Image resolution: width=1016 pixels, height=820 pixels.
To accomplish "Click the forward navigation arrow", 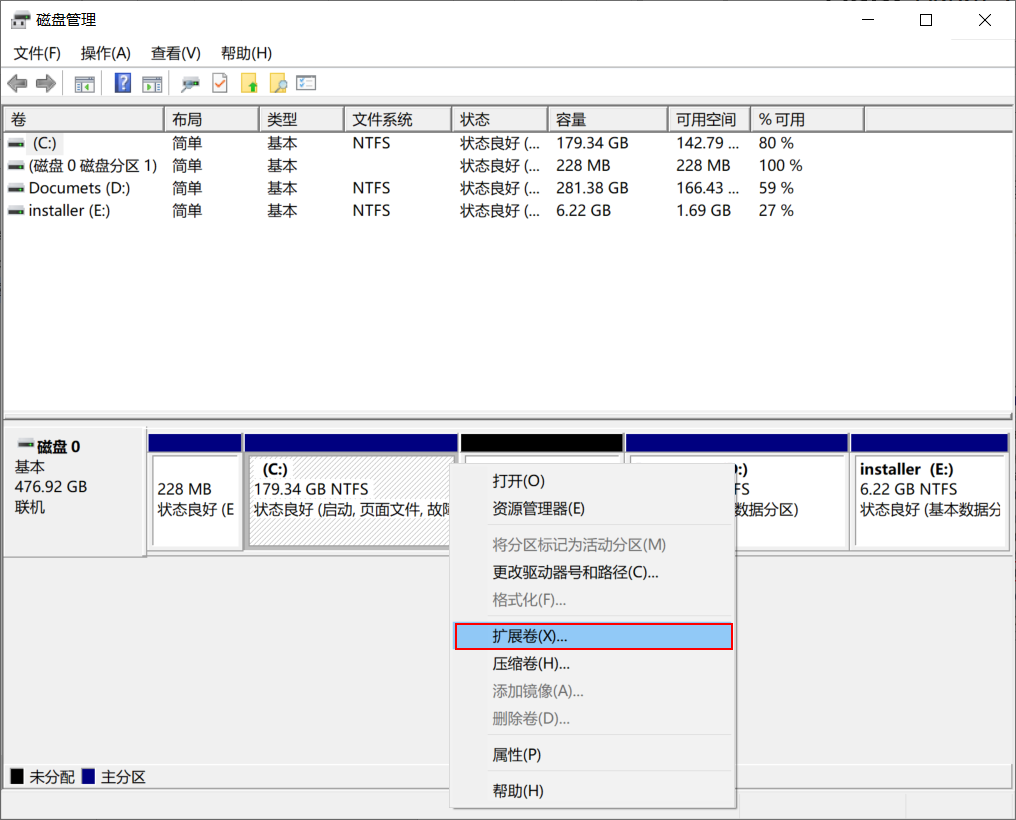I will click(44, 83).
